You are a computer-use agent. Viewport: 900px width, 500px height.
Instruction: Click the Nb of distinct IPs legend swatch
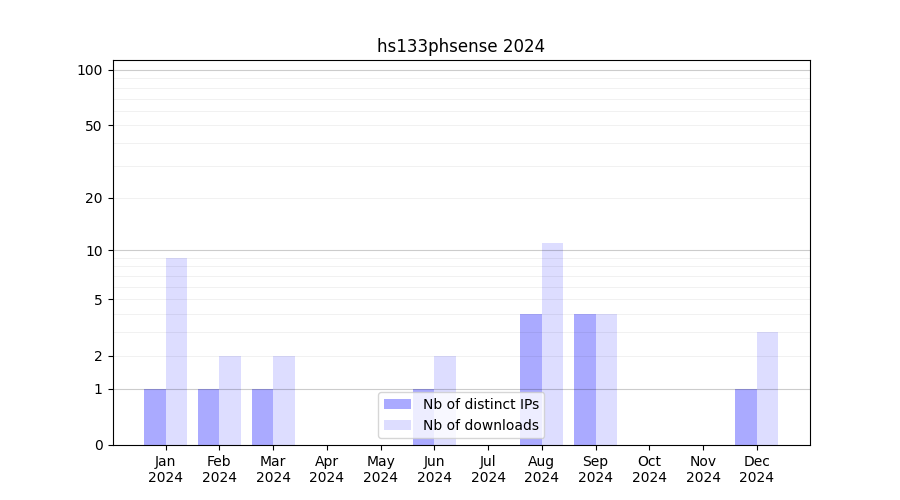pyautogui.click(x=397, y=404)
